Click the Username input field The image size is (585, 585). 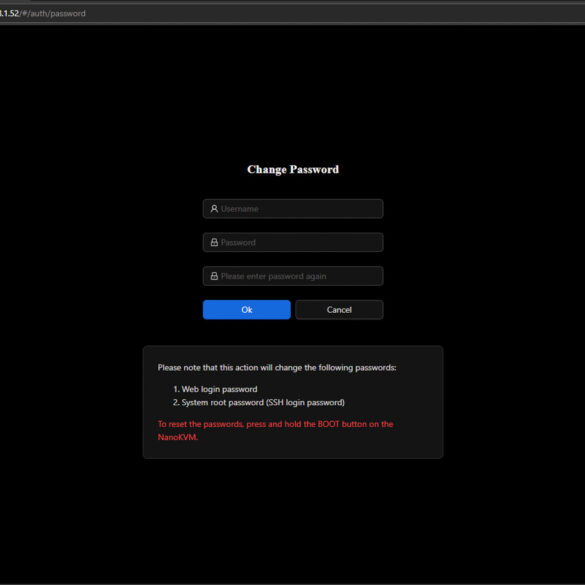293,209
